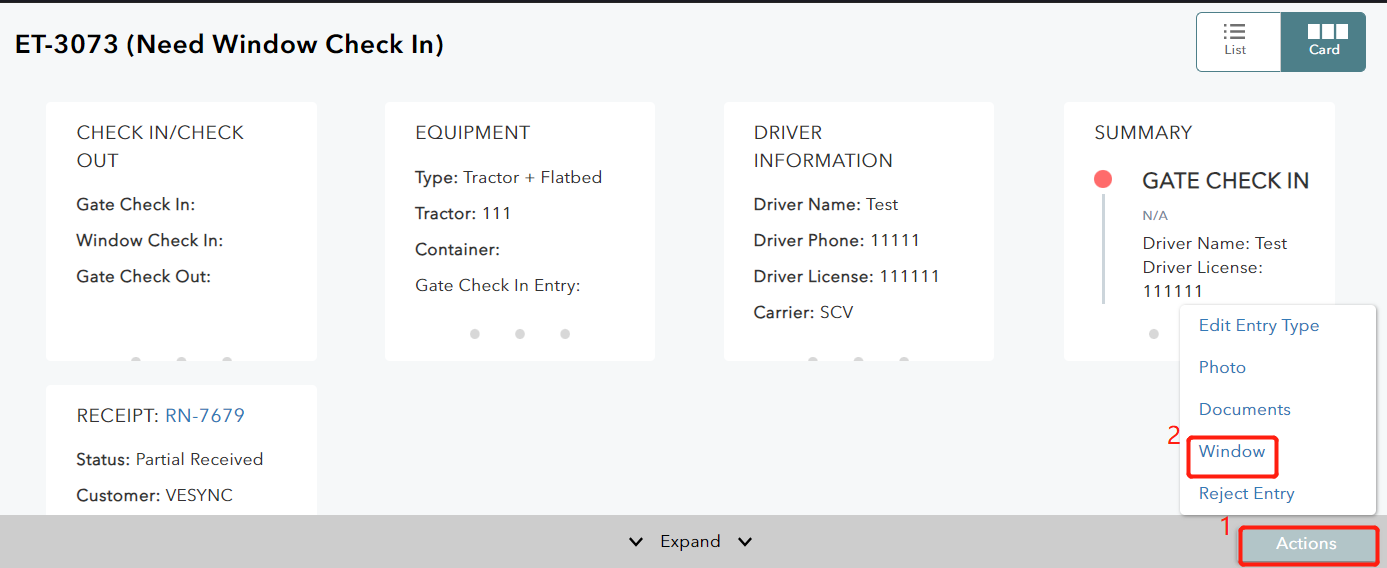1387x568 pixels.
Task: Click the chevron left of Expand
Action: 636,542
